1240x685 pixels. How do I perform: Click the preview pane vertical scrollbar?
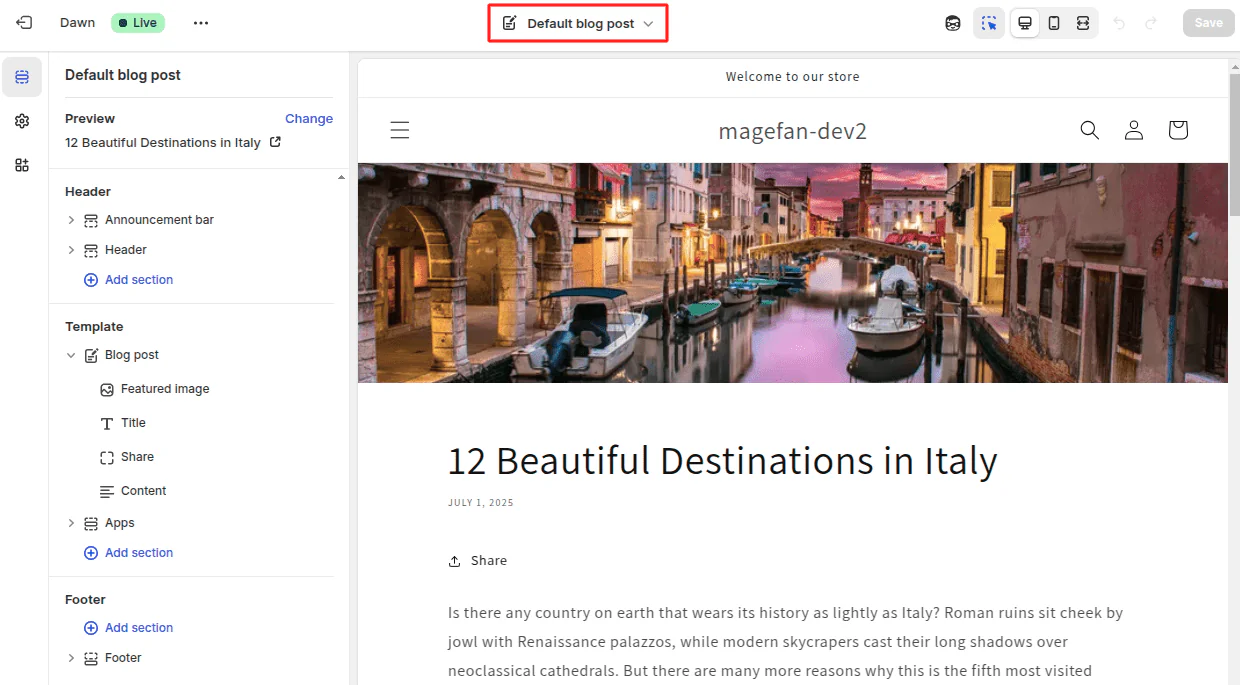1234,145
